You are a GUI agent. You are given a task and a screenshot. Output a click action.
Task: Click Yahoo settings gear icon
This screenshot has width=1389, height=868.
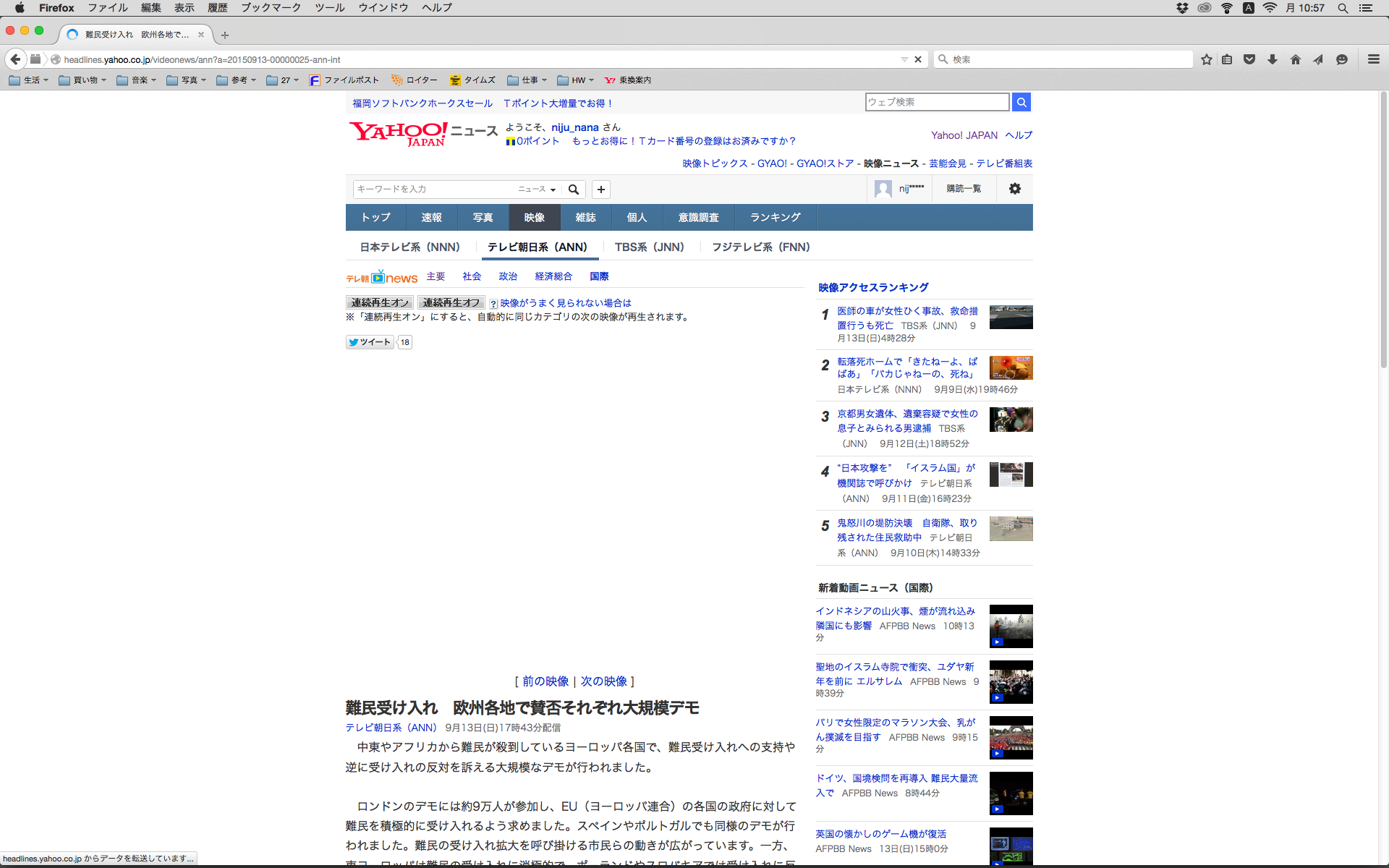[x=1014, y=189]
